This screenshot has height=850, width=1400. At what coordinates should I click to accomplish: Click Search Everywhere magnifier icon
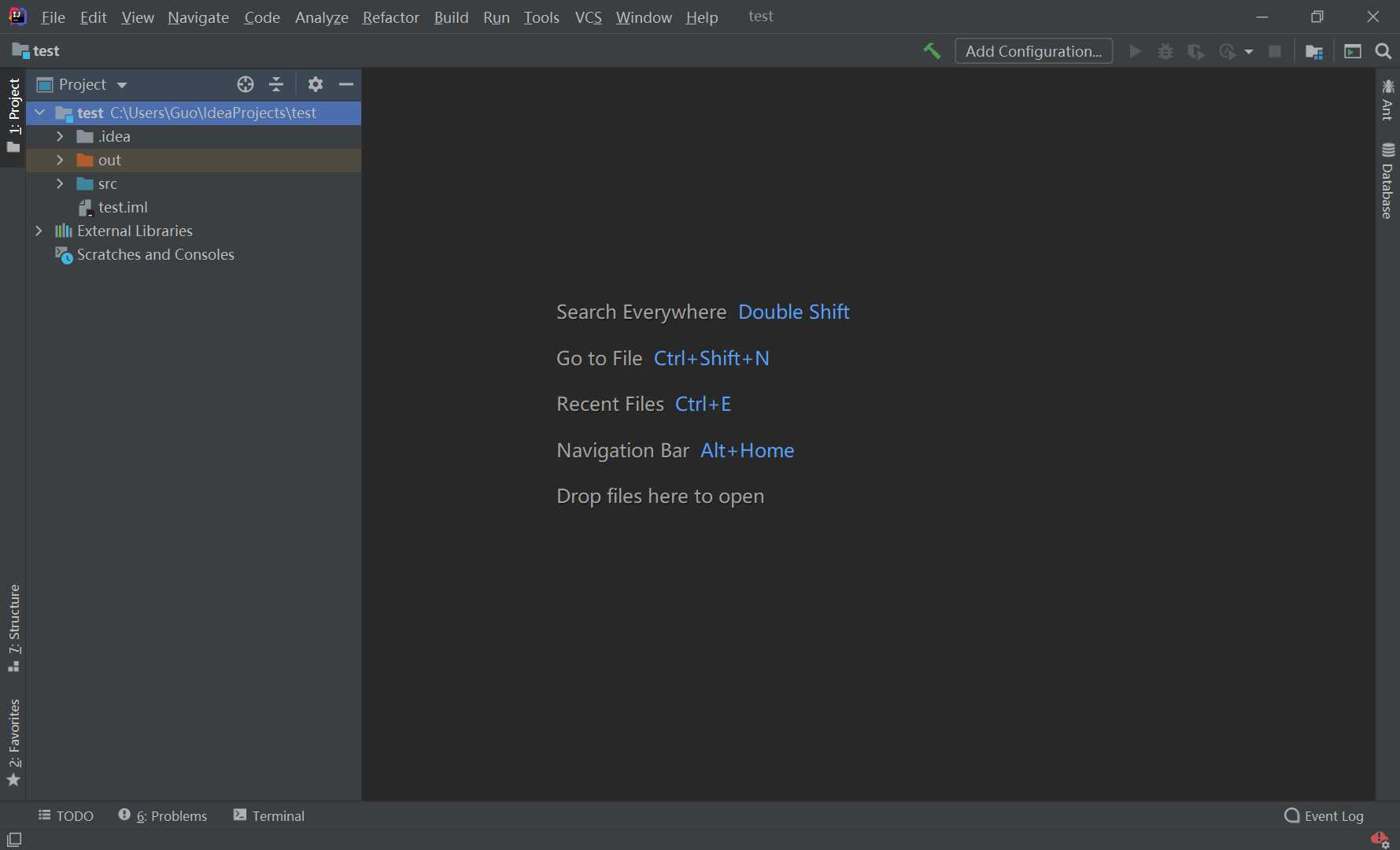point(1383,51)
